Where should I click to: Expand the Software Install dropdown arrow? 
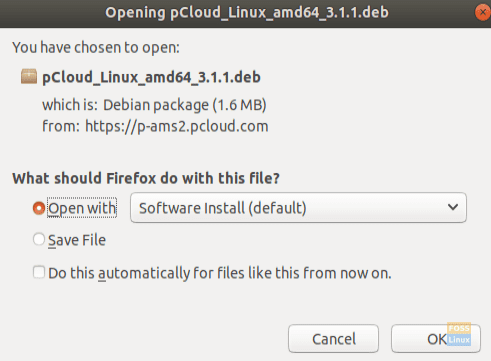point(453,207)
